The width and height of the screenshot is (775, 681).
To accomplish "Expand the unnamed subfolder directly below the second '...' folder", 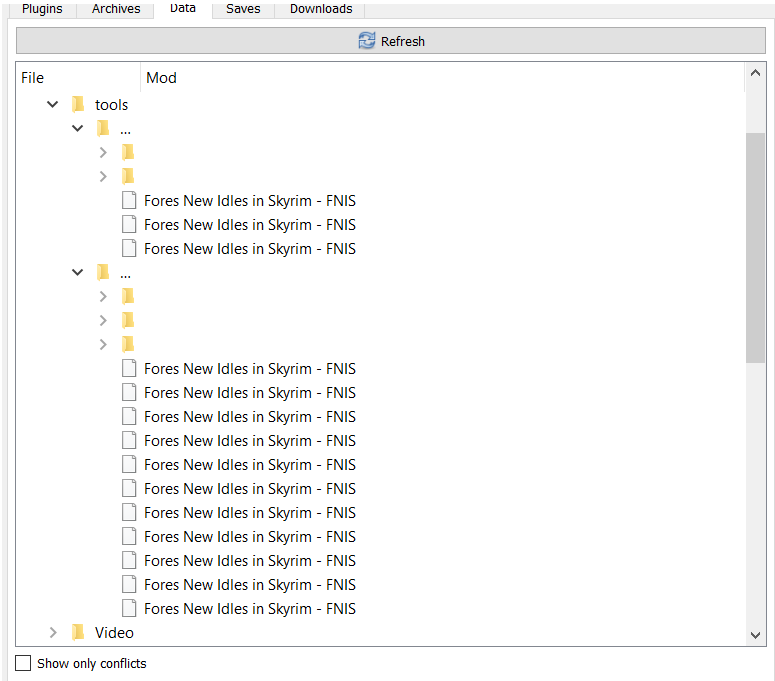I will click(x=103, y=297).
